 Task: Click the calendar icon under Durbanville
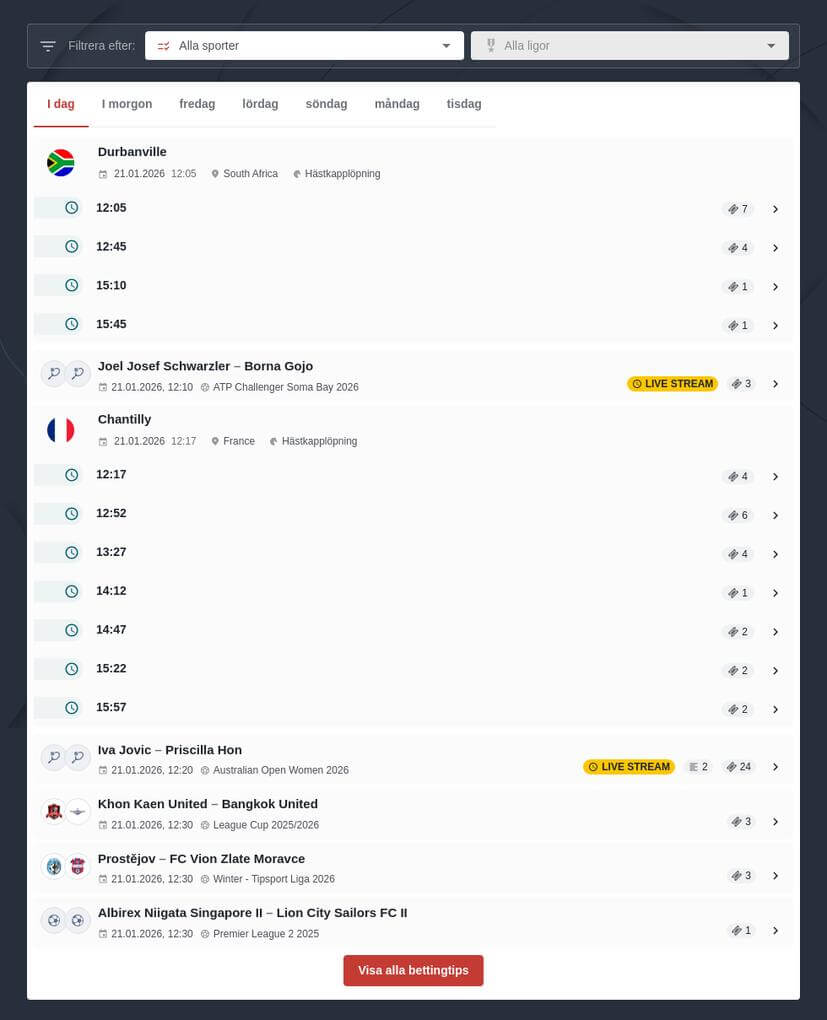click(x=103, y=173)
